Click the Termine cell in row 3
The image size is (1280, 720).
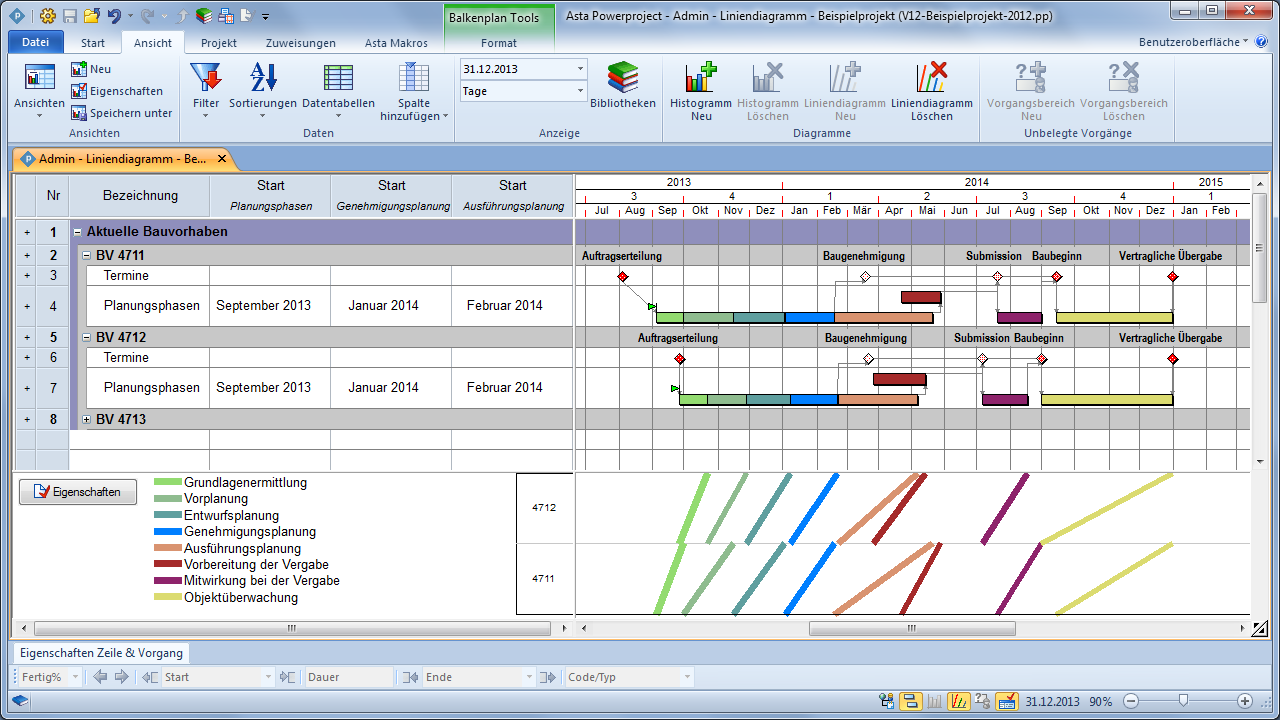[140, 276]
